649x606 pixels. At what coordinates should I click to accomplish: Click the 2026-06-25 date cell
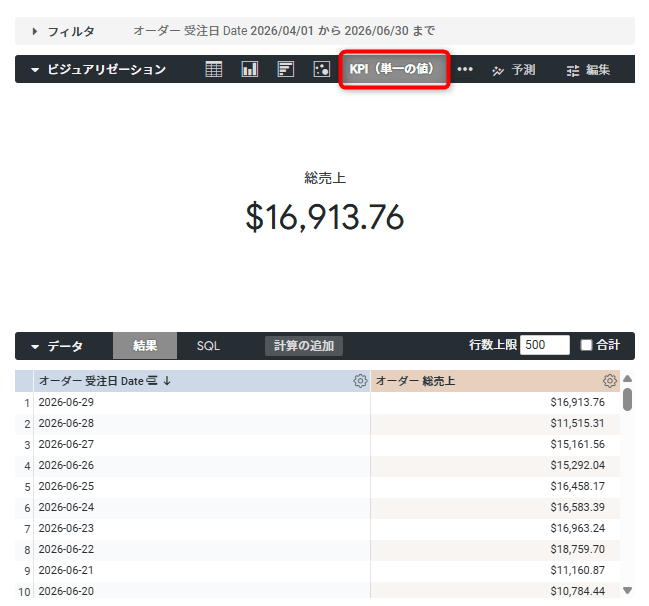202,486
